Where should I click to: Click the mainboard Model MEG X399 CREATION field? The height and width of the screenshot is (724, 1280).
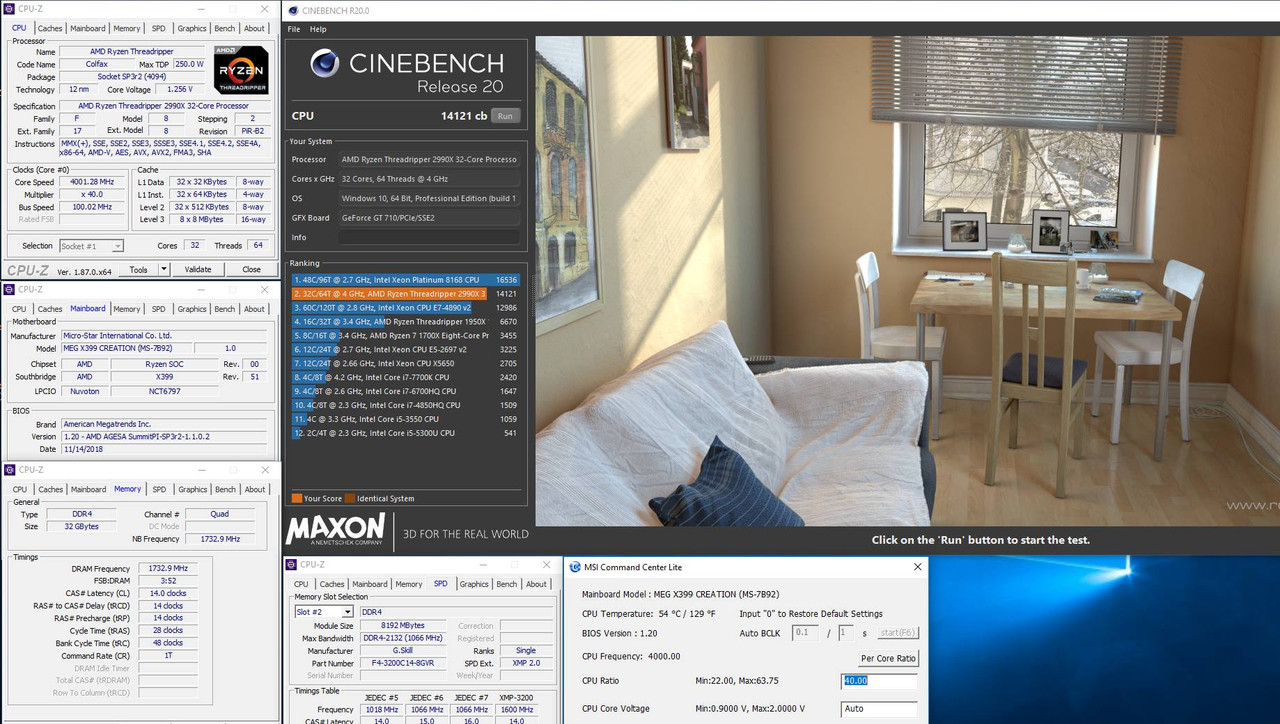[126, 348]
